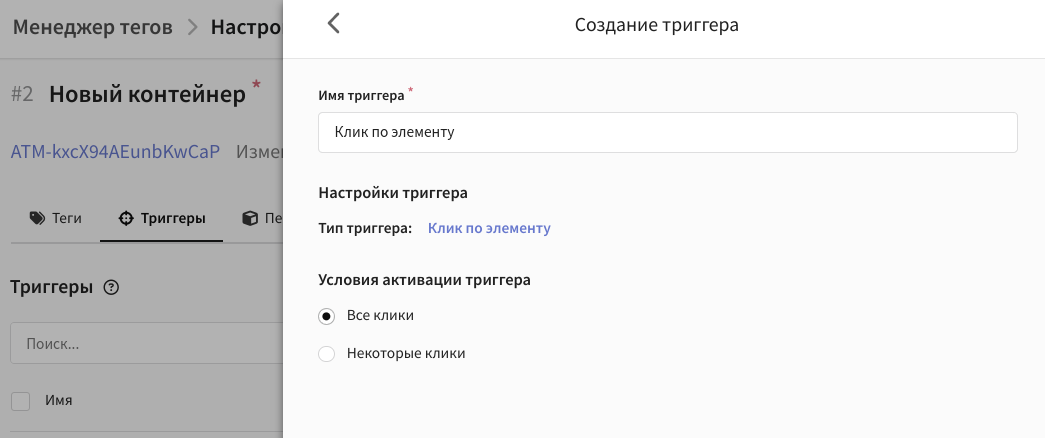The height and width of the screenshot is (438, 1045).
Task: Click the breadcrumb chevron after Менеджер тегов
Action: click(193, 27)
